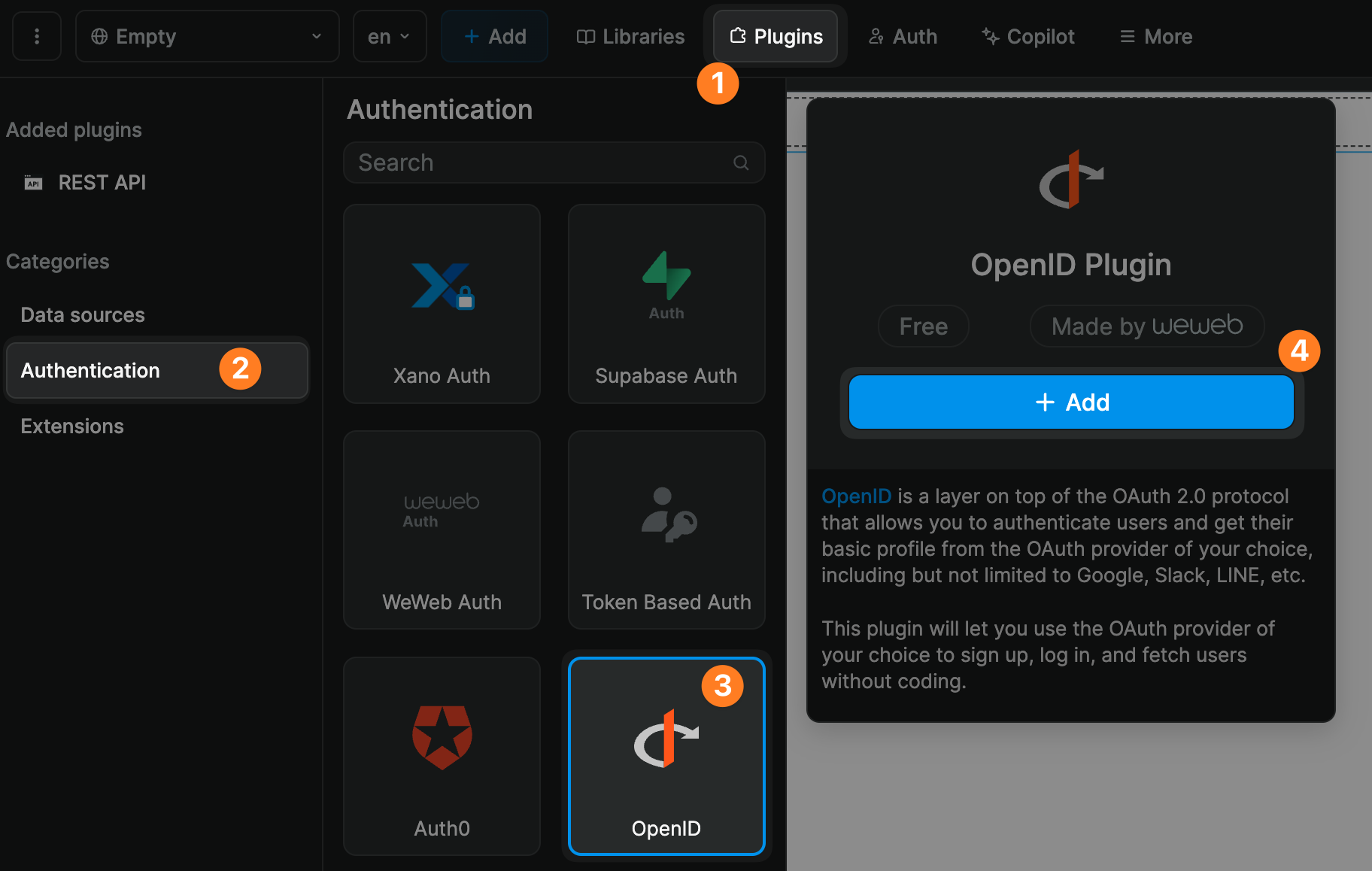The image size is (1372, 871).
Task: Open the en language selector
Action: pyautogui.click(x=389, y=35)
